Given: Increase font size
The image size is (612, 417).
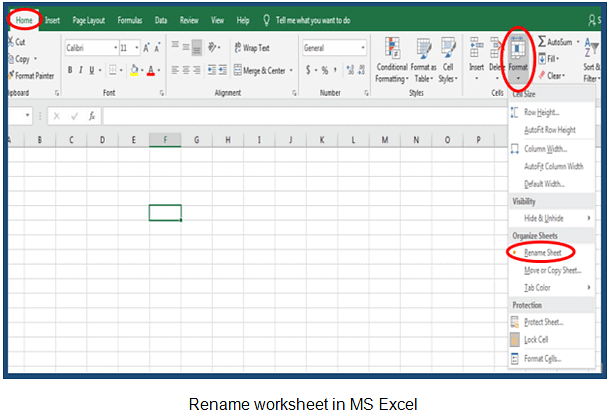Looking at the screenshot, I should 146,48.
